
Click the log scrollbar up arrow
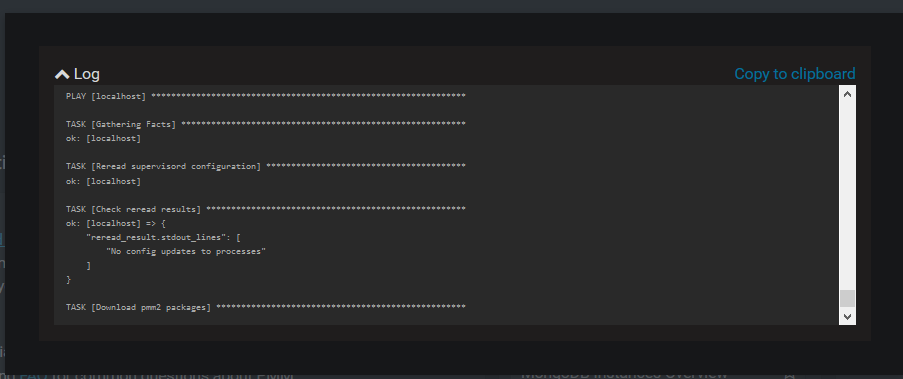[x=847, y=94]
